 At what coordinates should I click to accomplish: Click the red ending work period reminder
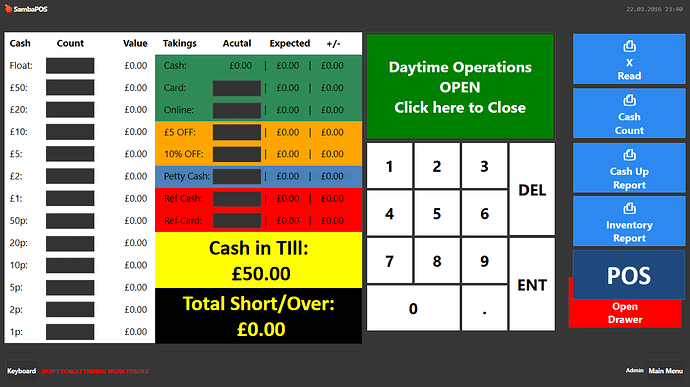point(95,371)
